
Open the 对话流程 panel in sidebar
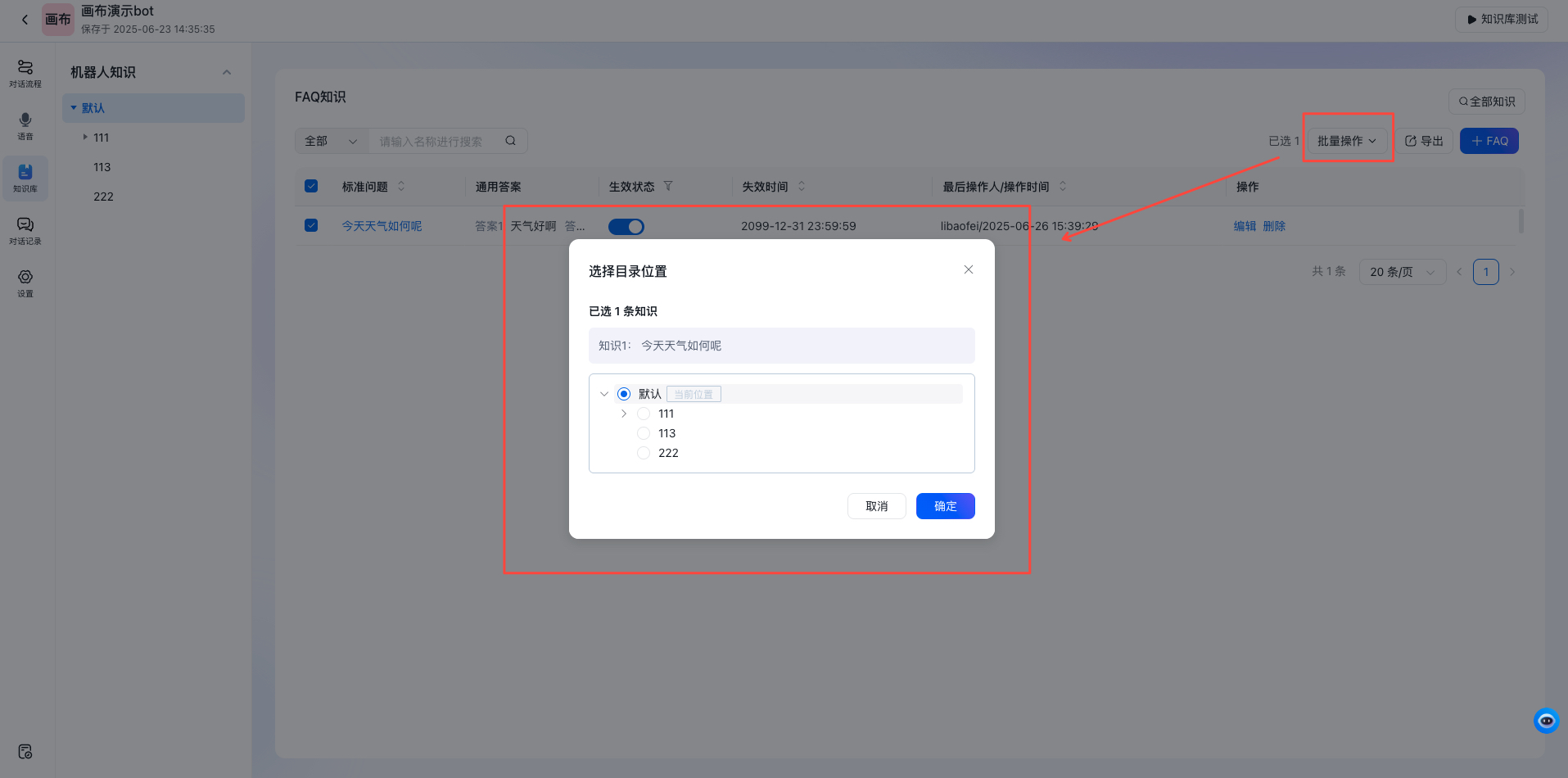(25, 72)
